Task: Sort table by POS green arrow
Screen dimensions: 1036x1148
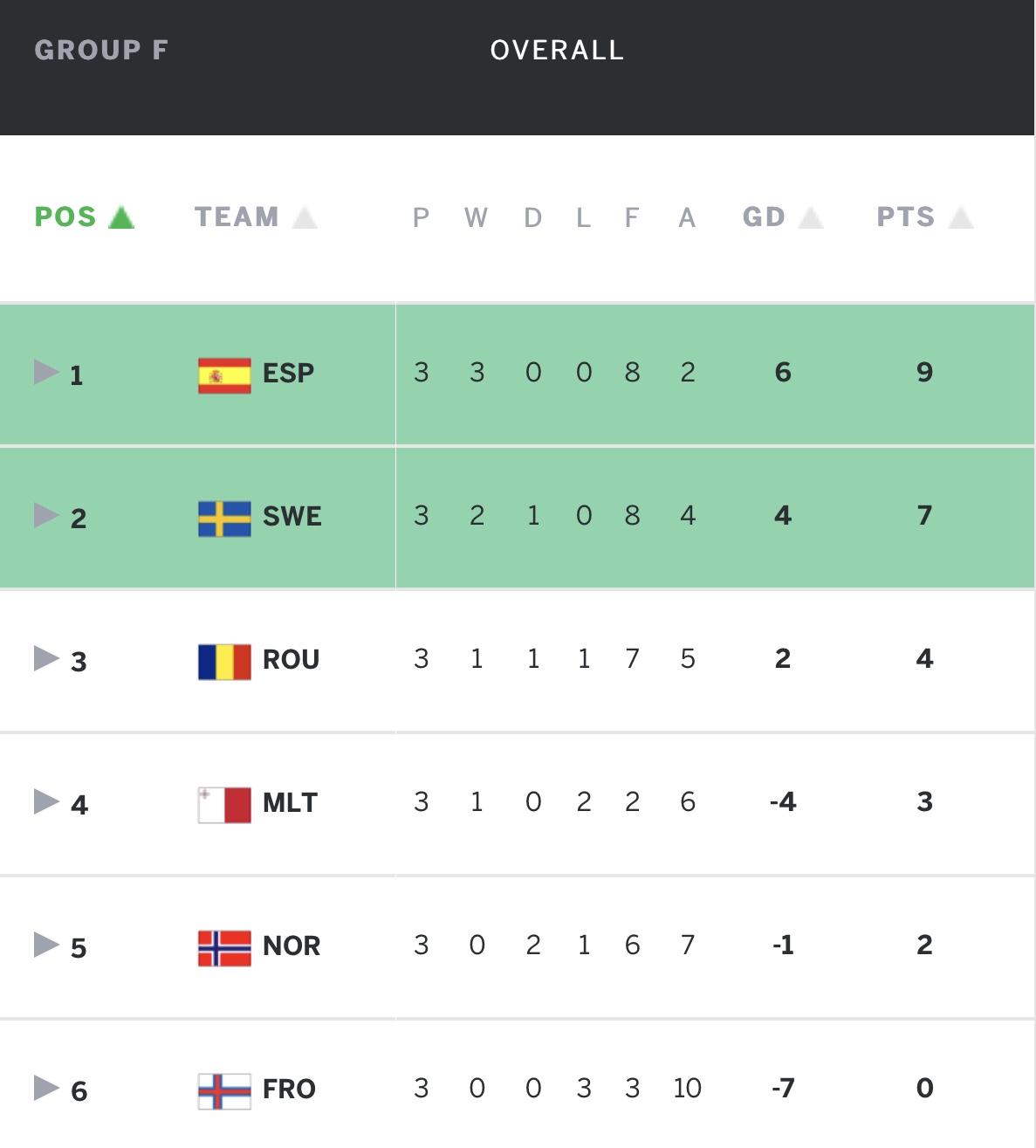Action: 121,217
